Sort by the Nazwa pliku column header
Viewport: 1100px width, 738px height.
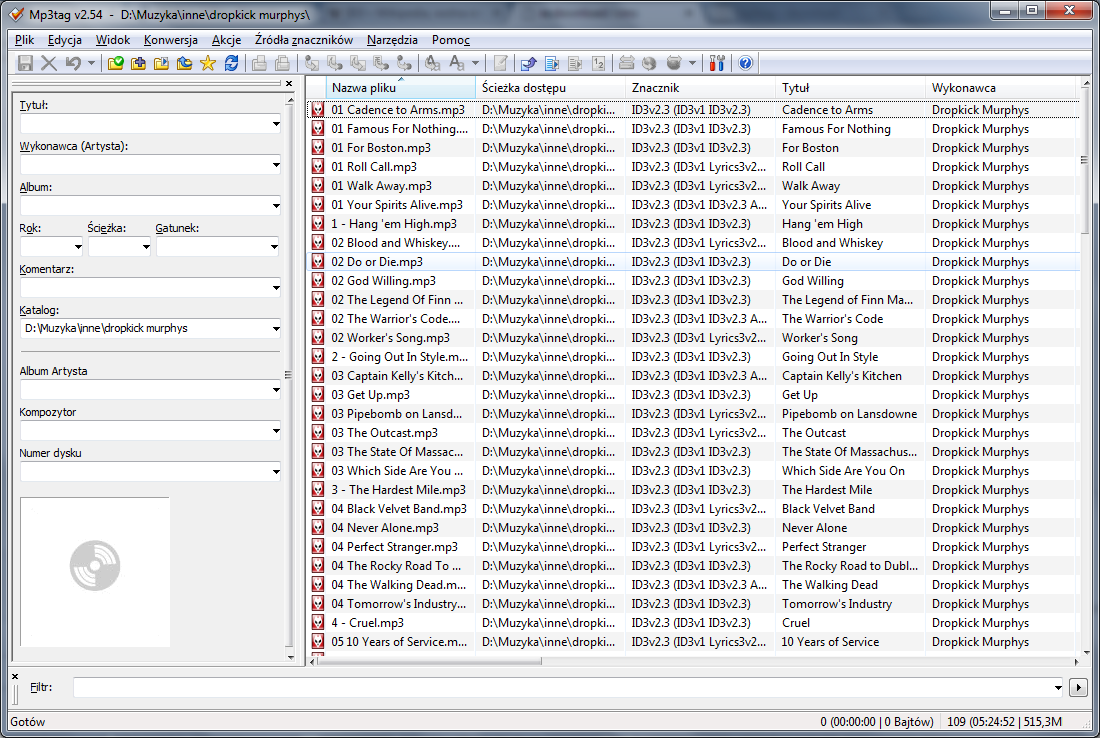(401, 88)
